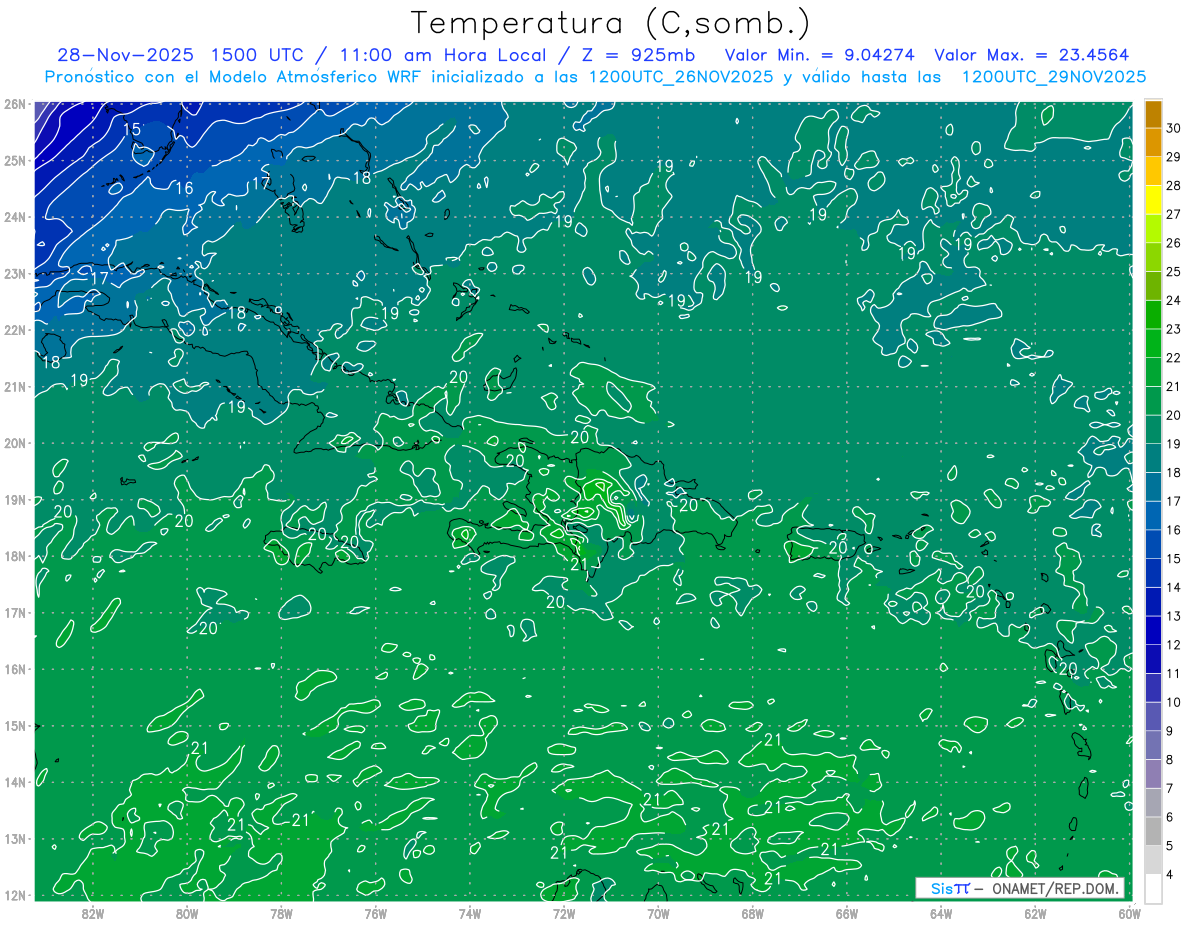Screen dimensions: 1200x927
Task: Click the white colorbar swatch below 4
Action: pyautogui.click(x=1153, y=888)
